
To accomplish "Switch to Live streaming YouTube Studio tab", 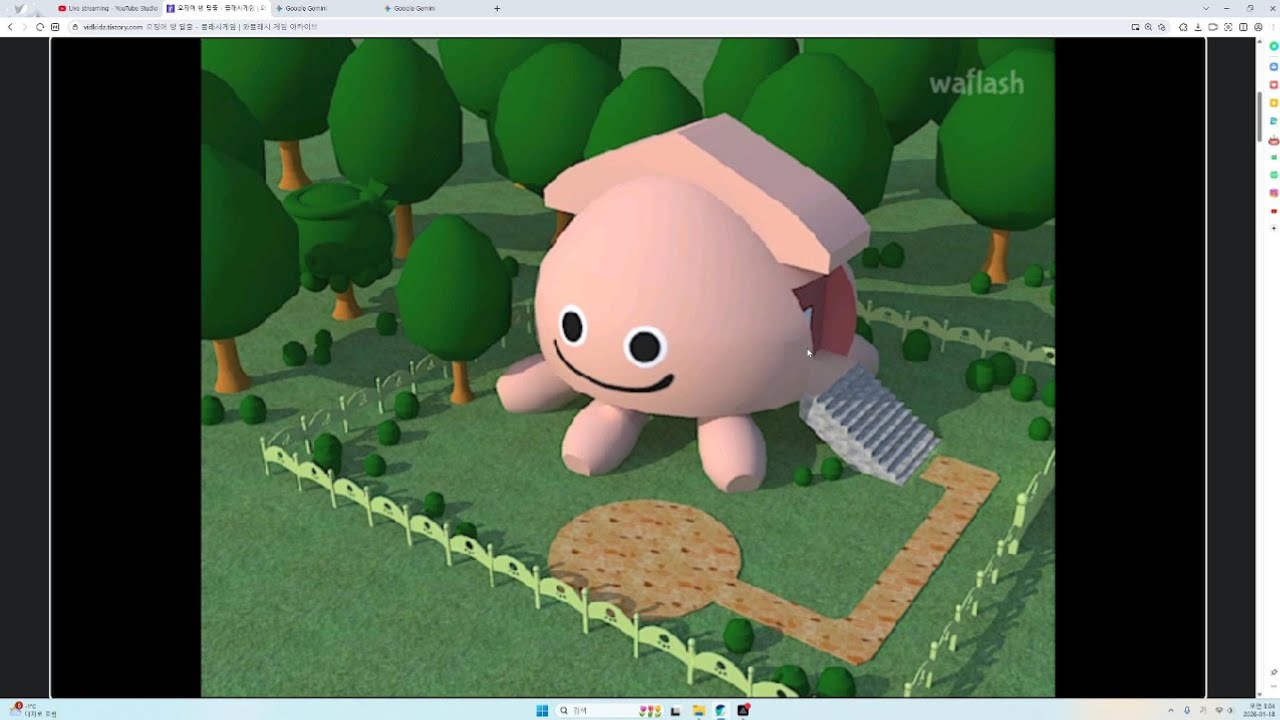I will pos(107,8).
